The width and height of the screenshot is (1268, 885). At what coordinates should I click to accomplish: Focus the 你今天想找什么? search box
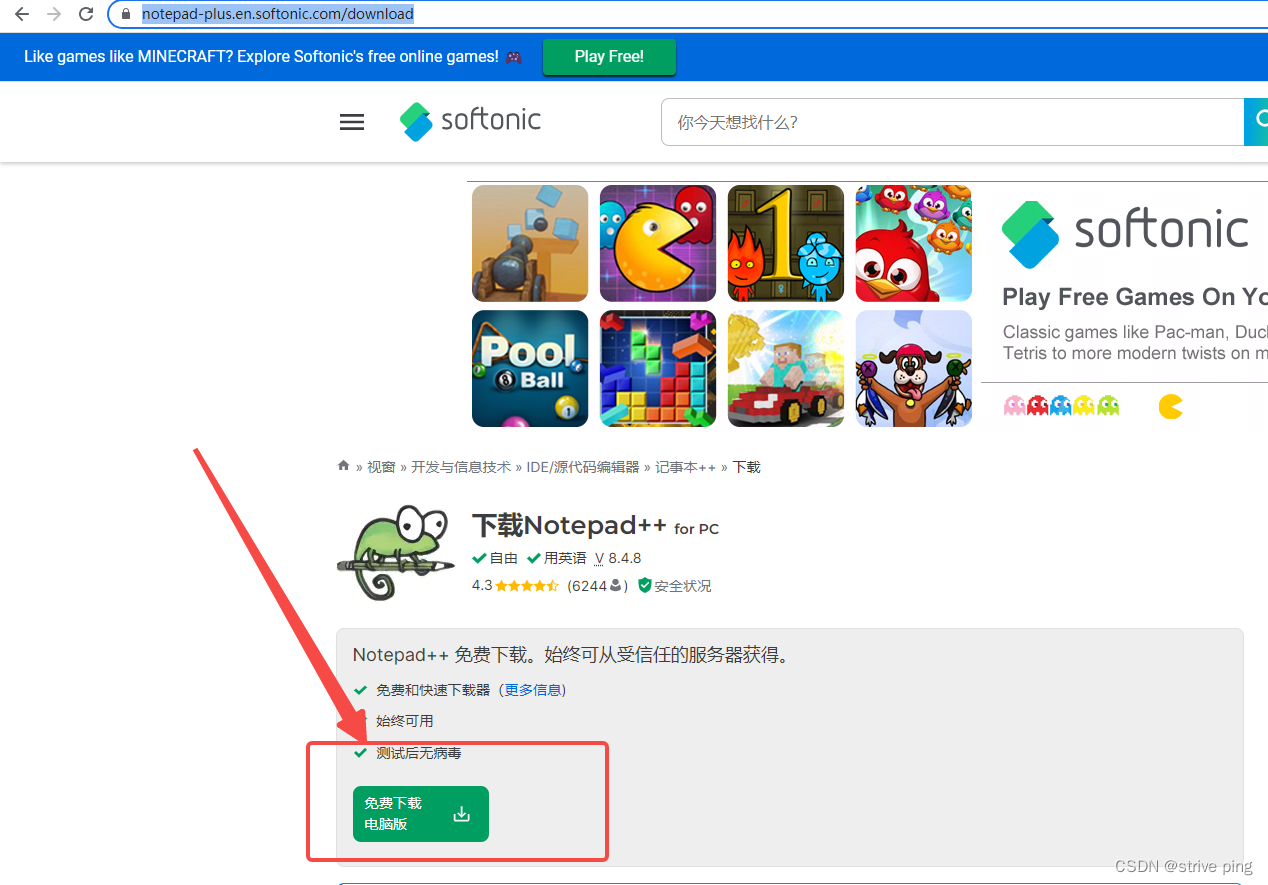[x=952, y=122]
